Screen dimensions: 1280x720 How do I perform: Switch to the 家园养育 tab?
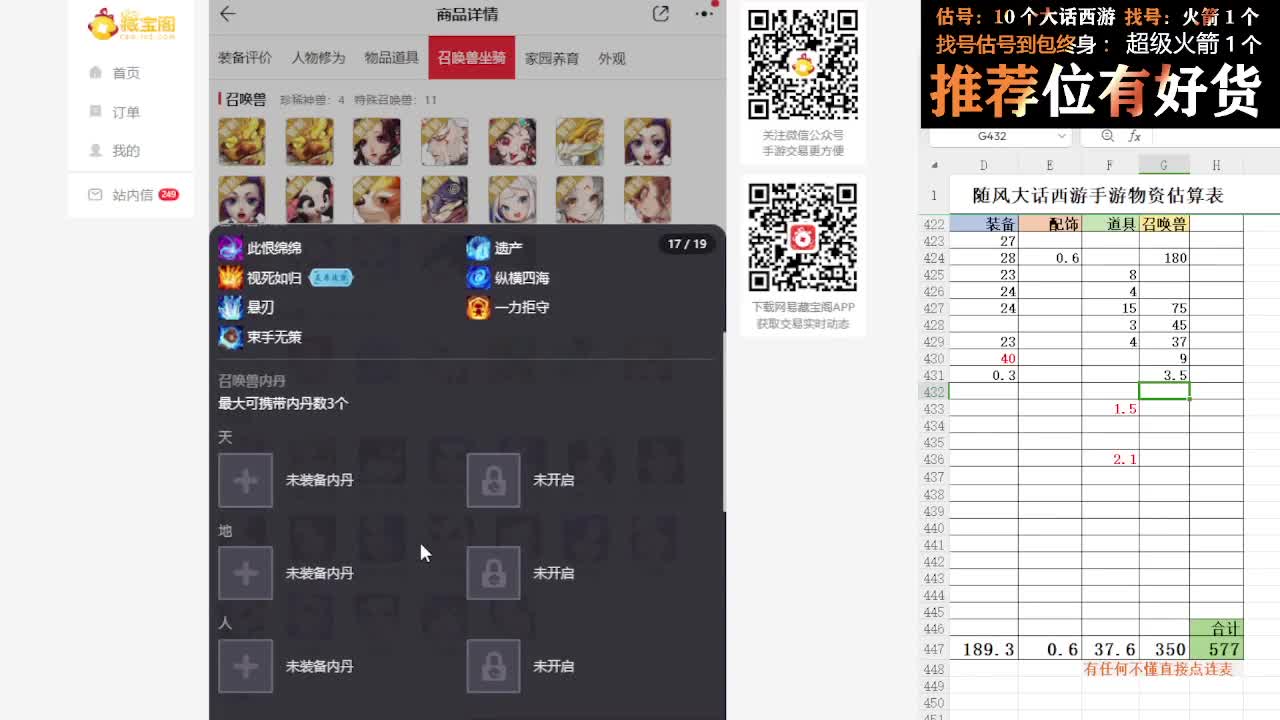(552, 58)
